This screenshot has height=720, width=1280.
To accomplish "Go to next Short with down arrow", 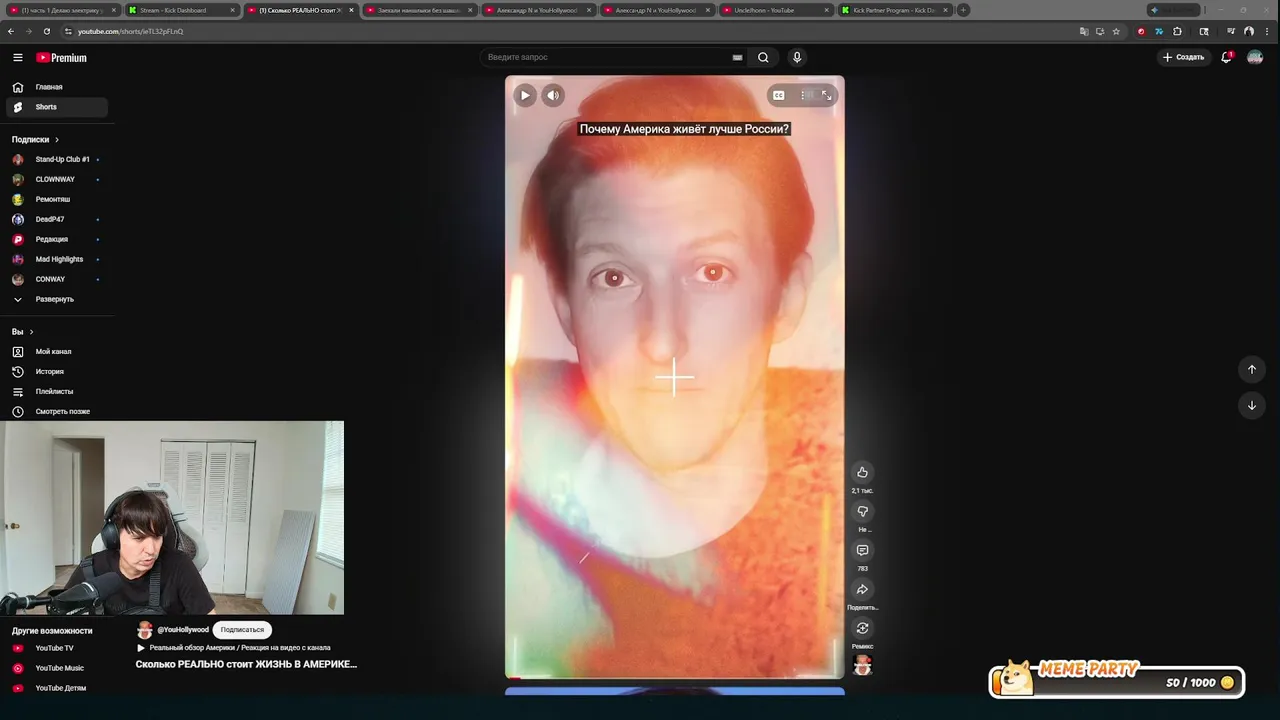I will point(1251,405).
